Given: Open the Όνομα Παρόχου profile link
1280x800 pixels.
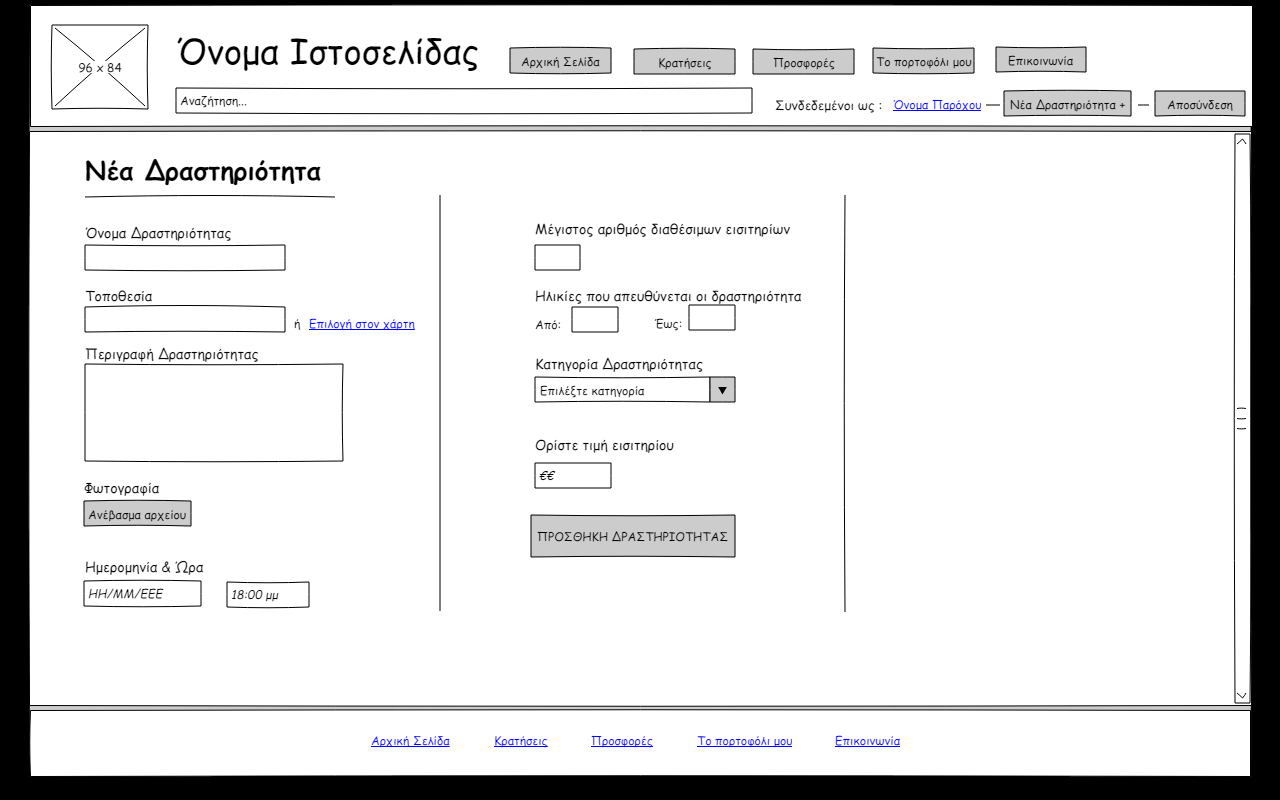Looking at the screenshot, I should click(x=937, y=105).
